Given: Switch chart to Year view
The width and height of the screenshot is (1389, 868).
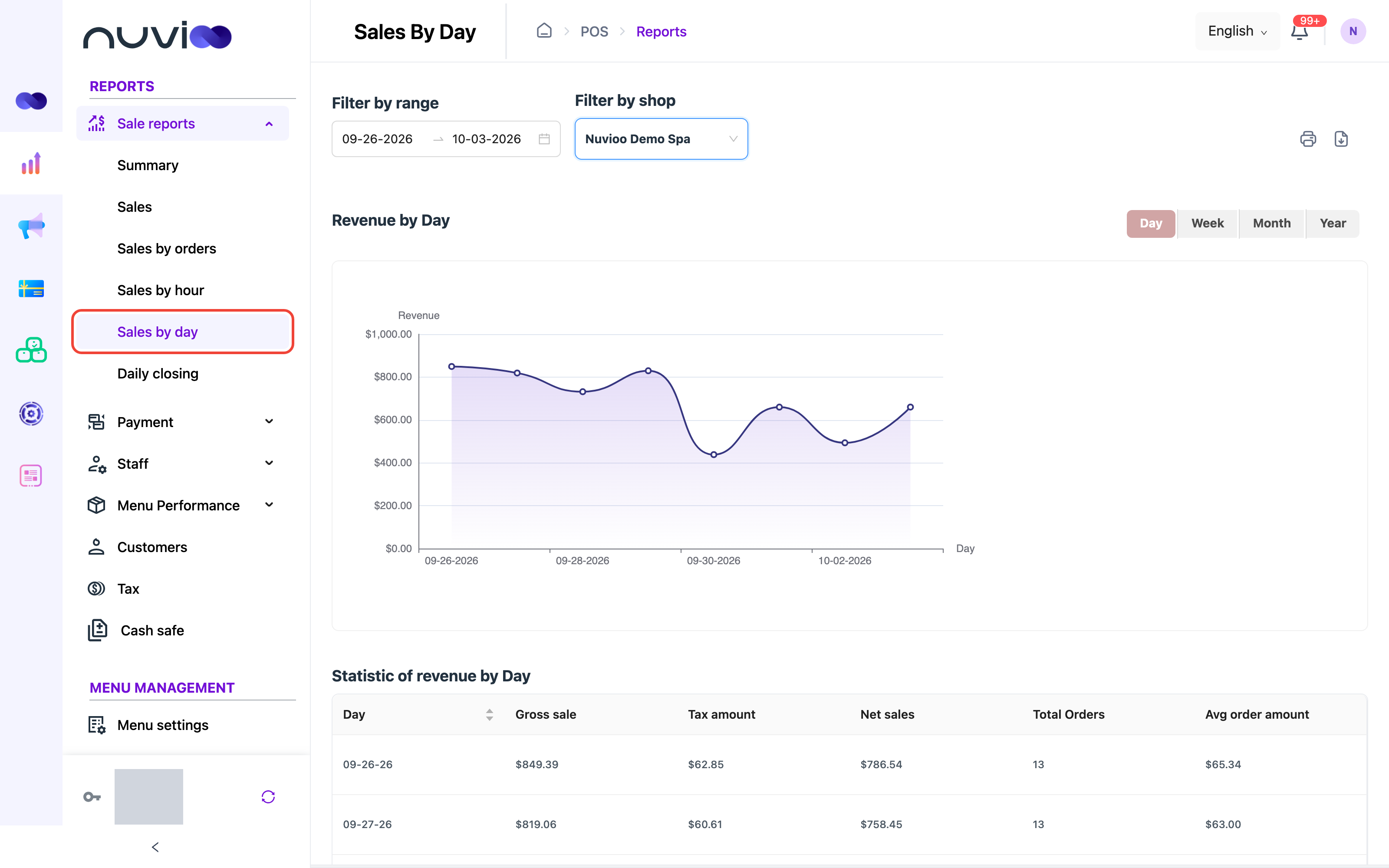Looking at the screenshot, I should 1332,224.
